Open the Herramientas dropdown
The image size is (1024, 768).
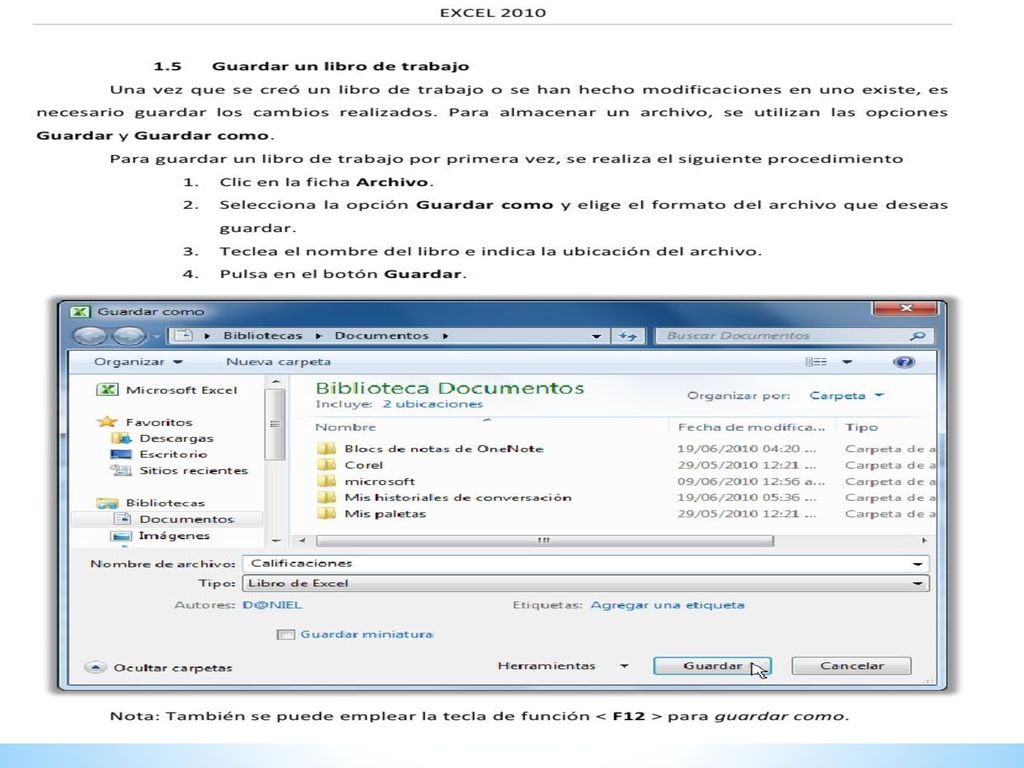(x=563, y=666)
